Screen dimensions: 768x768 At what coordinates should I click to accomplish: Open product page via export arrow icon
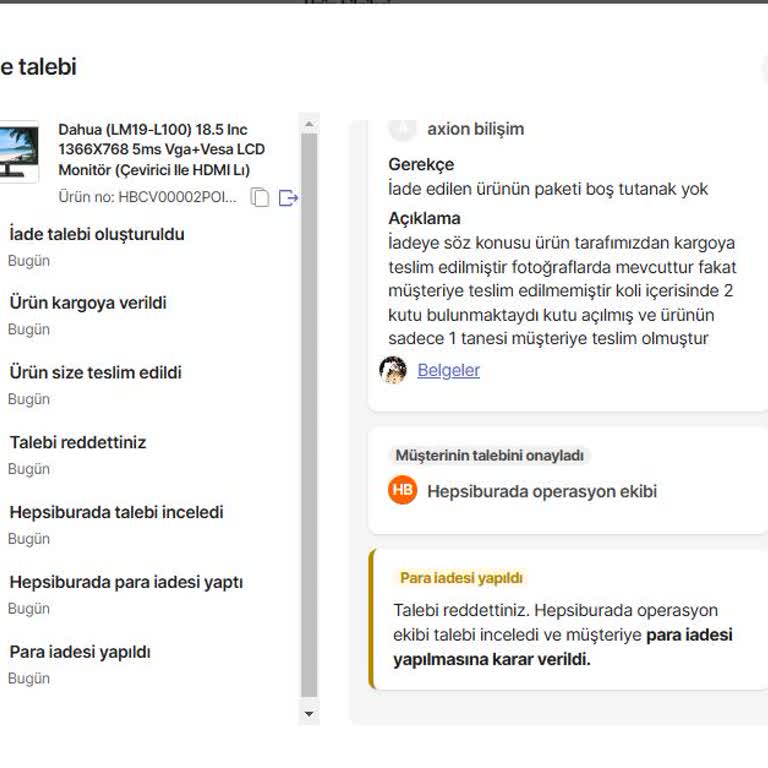[x=288, y=198]
